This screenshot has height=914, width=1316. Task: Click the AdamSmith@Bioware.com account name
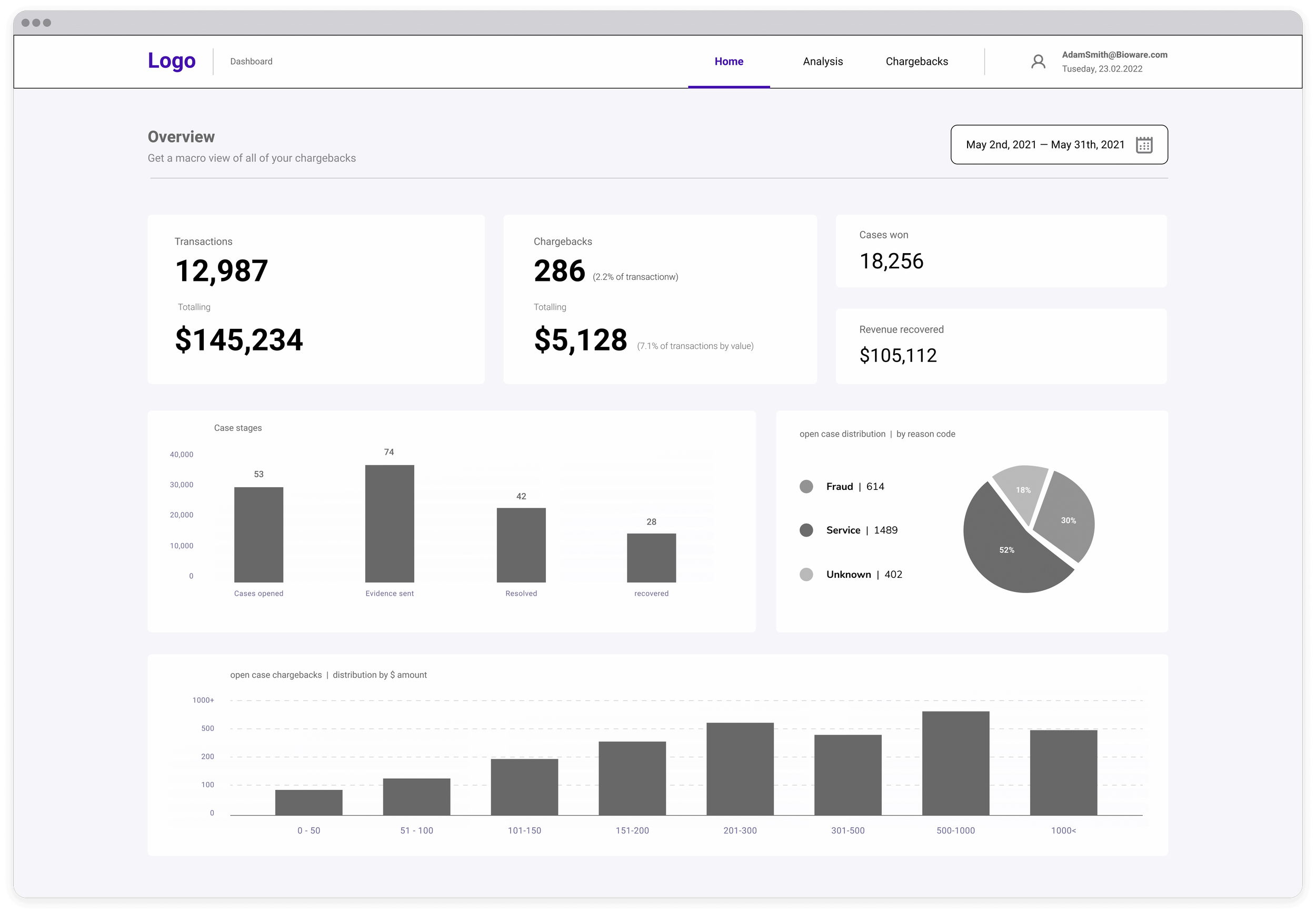(x=1115, y=55)
